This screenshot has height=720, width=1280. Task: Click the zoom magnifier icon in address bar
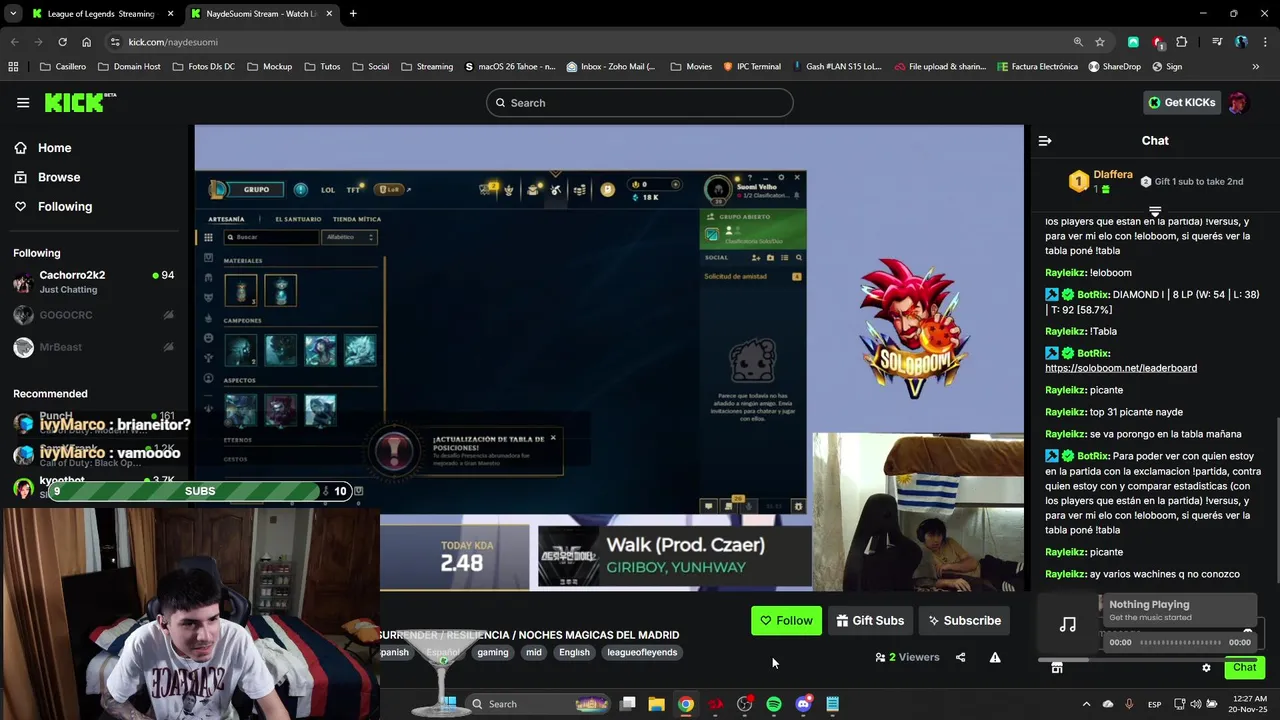(1078, 42)
